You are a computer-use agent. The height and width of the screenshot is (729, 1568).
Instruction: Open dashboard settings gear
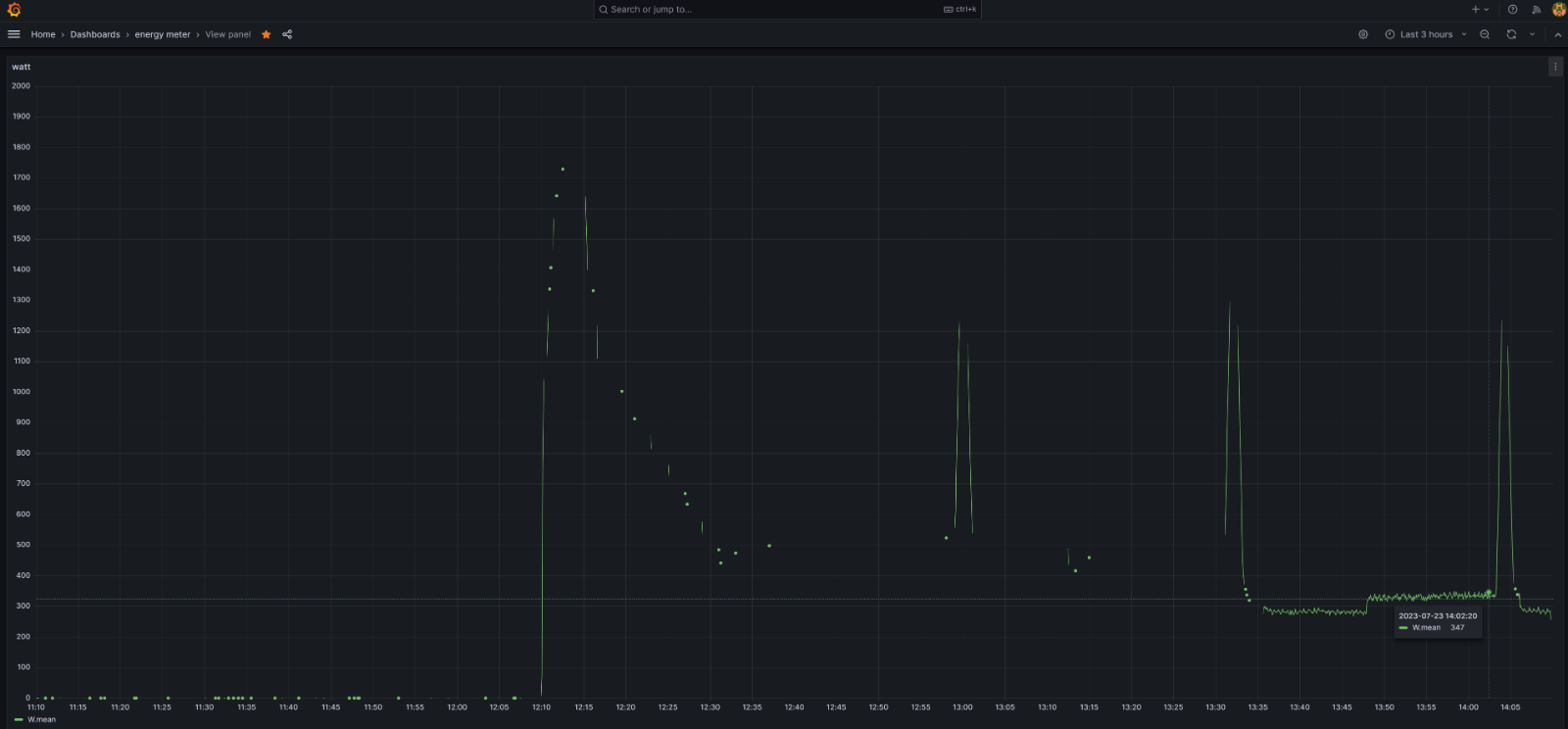(1363, 34)
